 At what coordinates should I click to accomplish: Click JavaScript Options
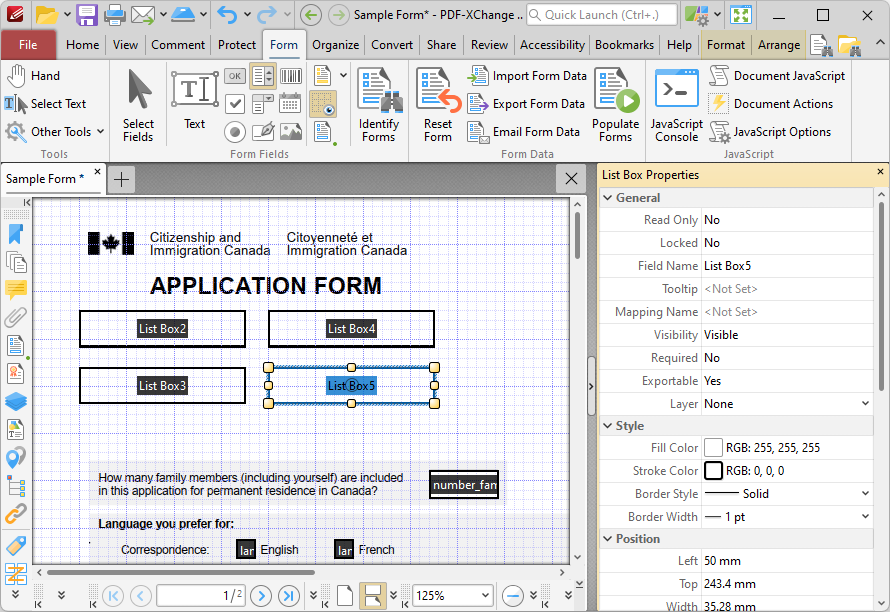pos(770,132)
